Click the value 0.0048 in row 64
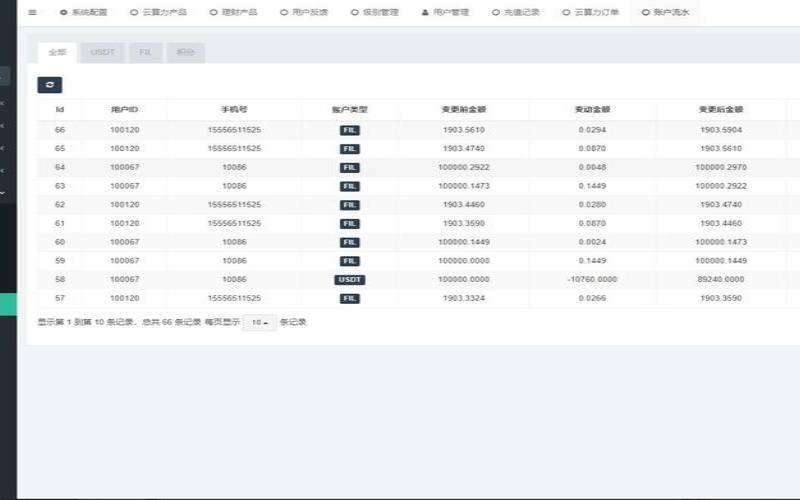 [x=592, y=167]
